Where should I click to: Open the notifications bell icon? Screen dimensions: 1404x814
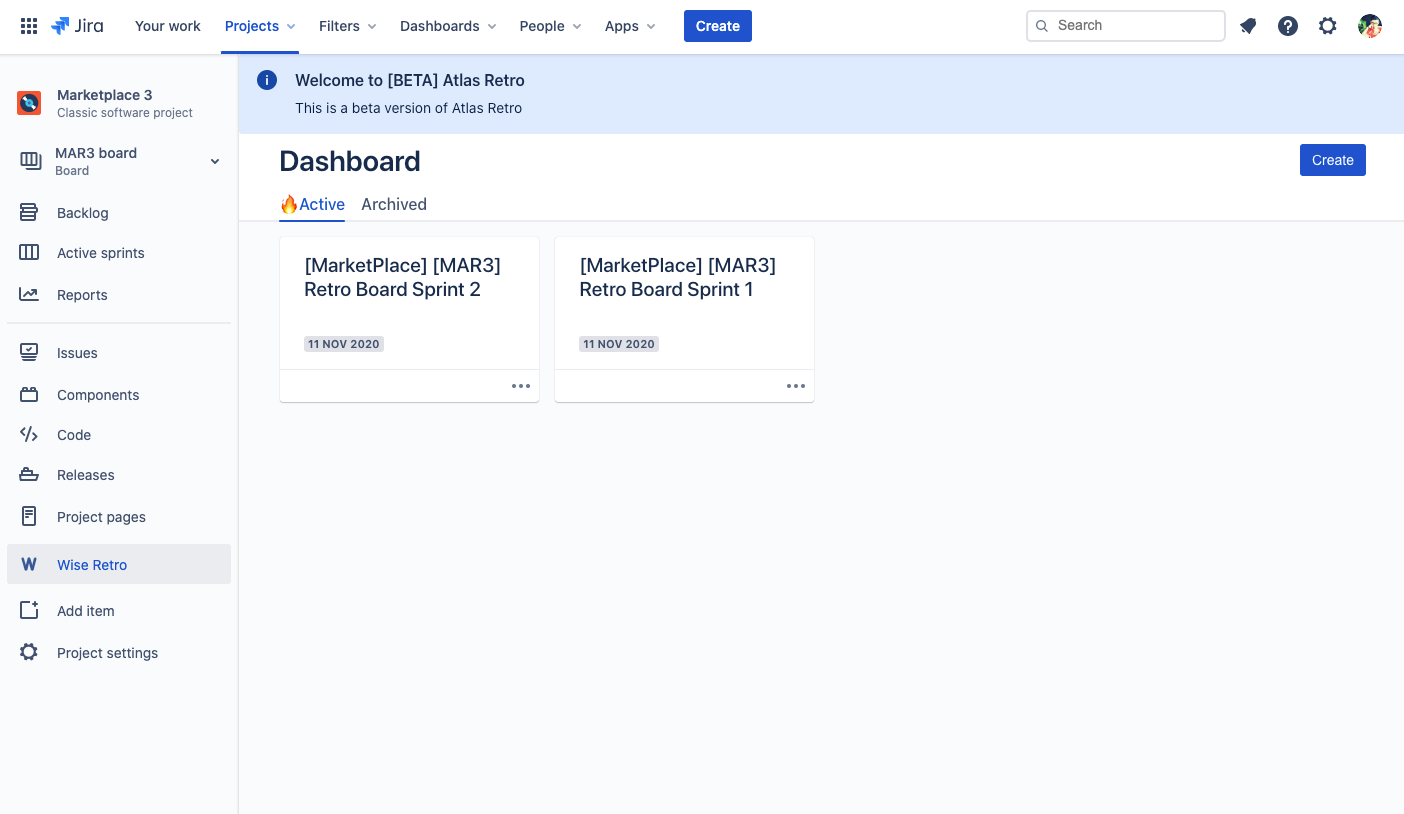pyautogui.click(x=1248, y=26)
